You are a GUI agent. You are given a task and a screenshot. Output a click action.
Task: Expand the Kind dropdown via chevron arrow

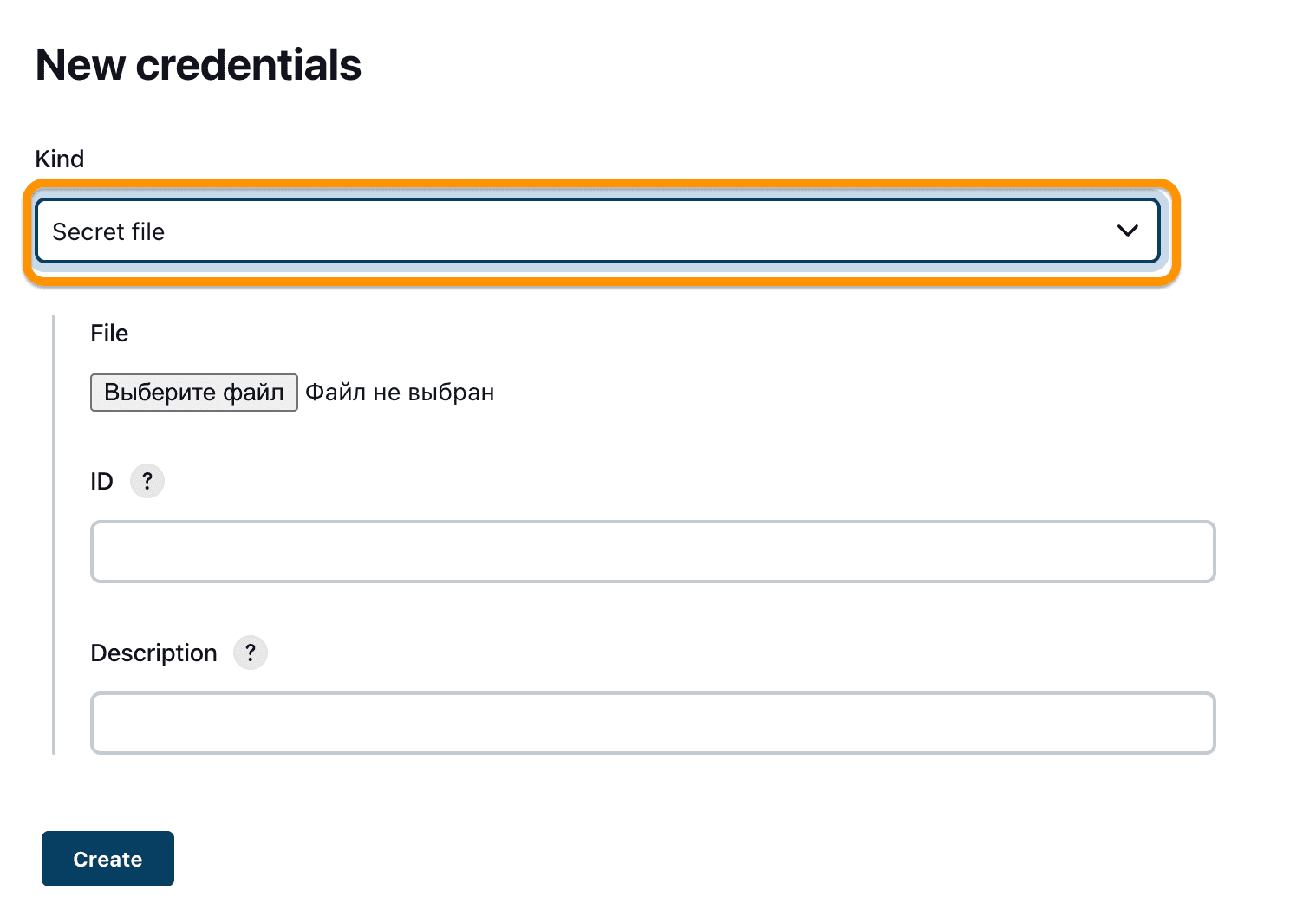coord(1127,230)
